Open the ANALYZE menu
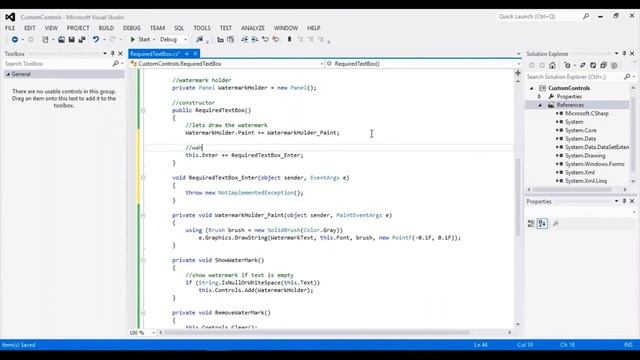Viewport: 640px width, 360px height. 253,28
